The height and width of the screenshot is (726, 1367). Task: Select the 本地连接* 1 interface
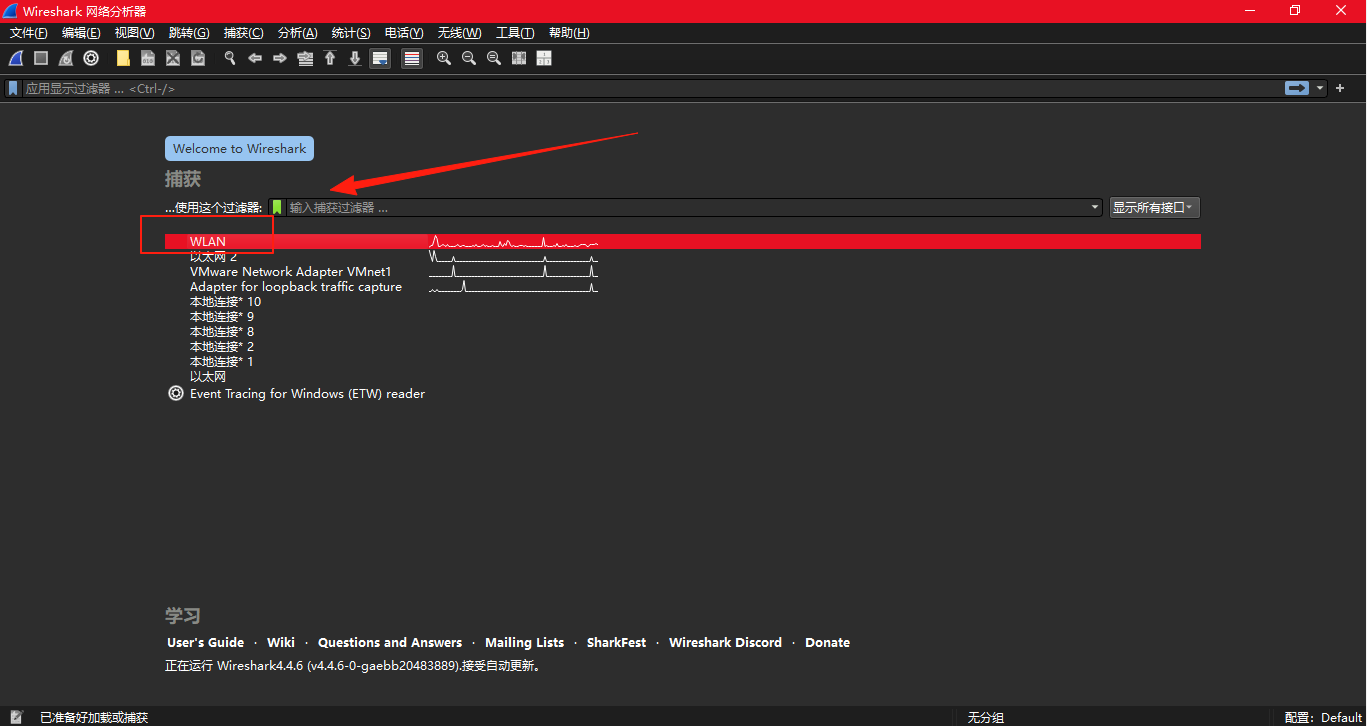[x=222, y=361]
